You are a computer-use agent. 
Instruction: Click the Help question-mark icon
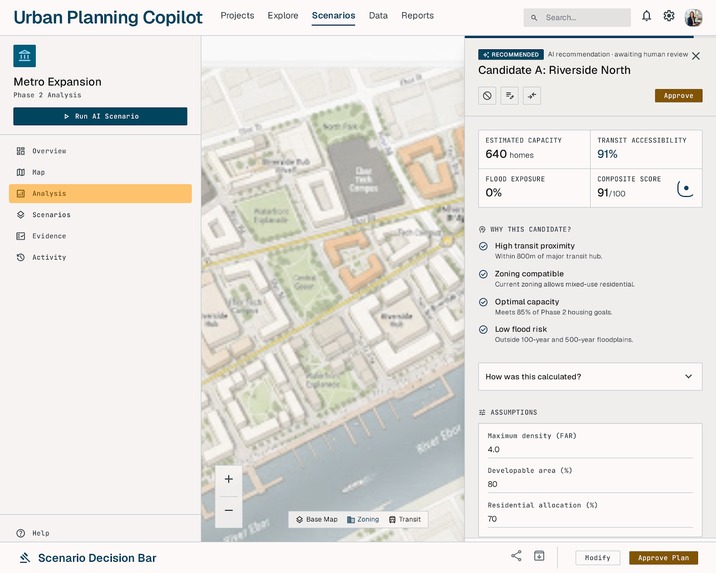tap(21, 533)
